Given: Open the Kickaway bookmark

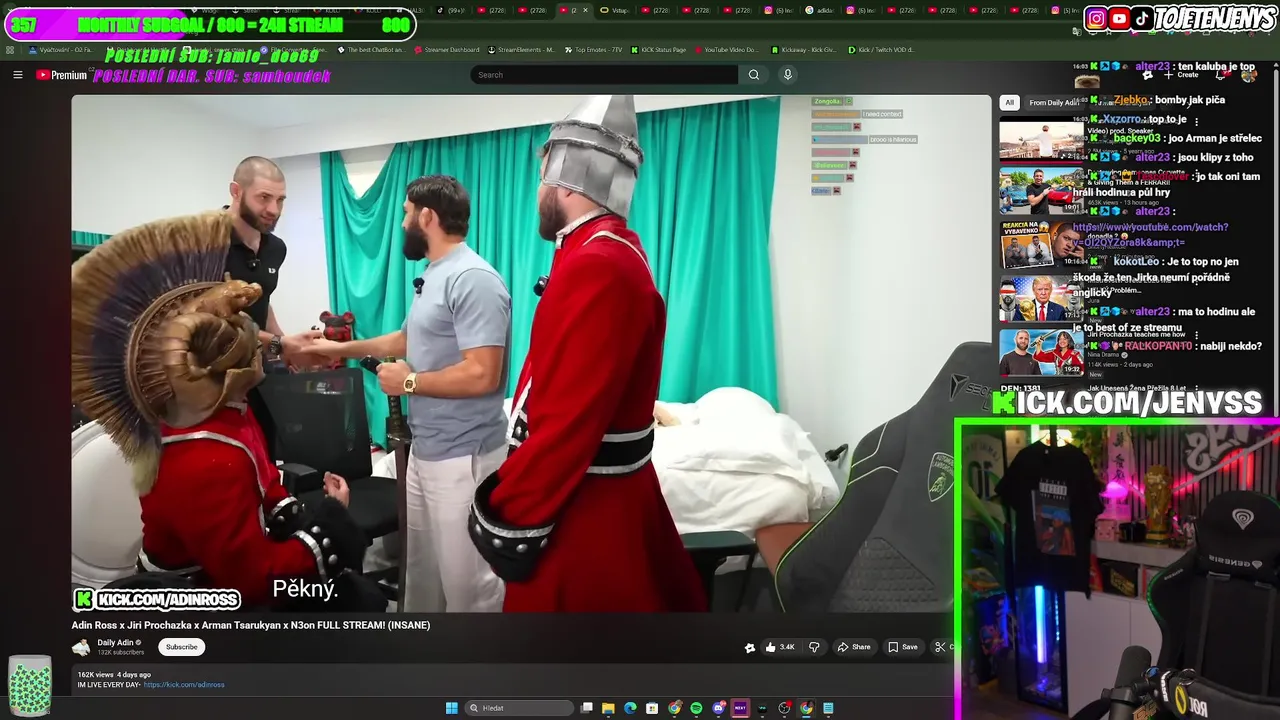Looking at the screenshot, I should point(804,49).
